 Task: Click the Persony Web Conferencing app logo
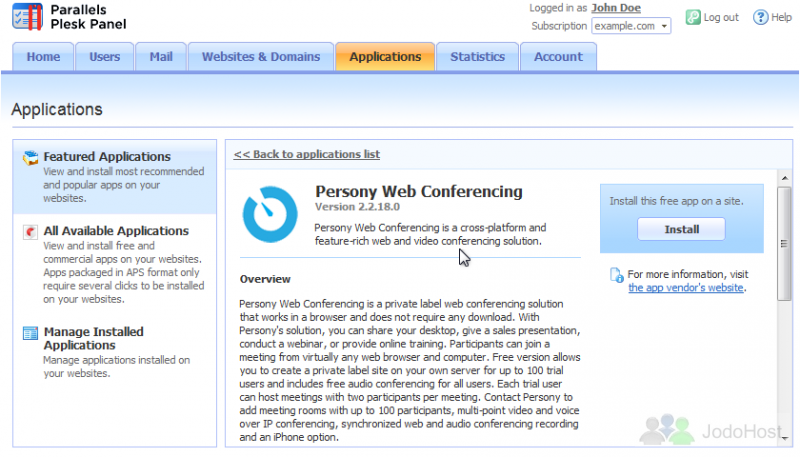270,214
